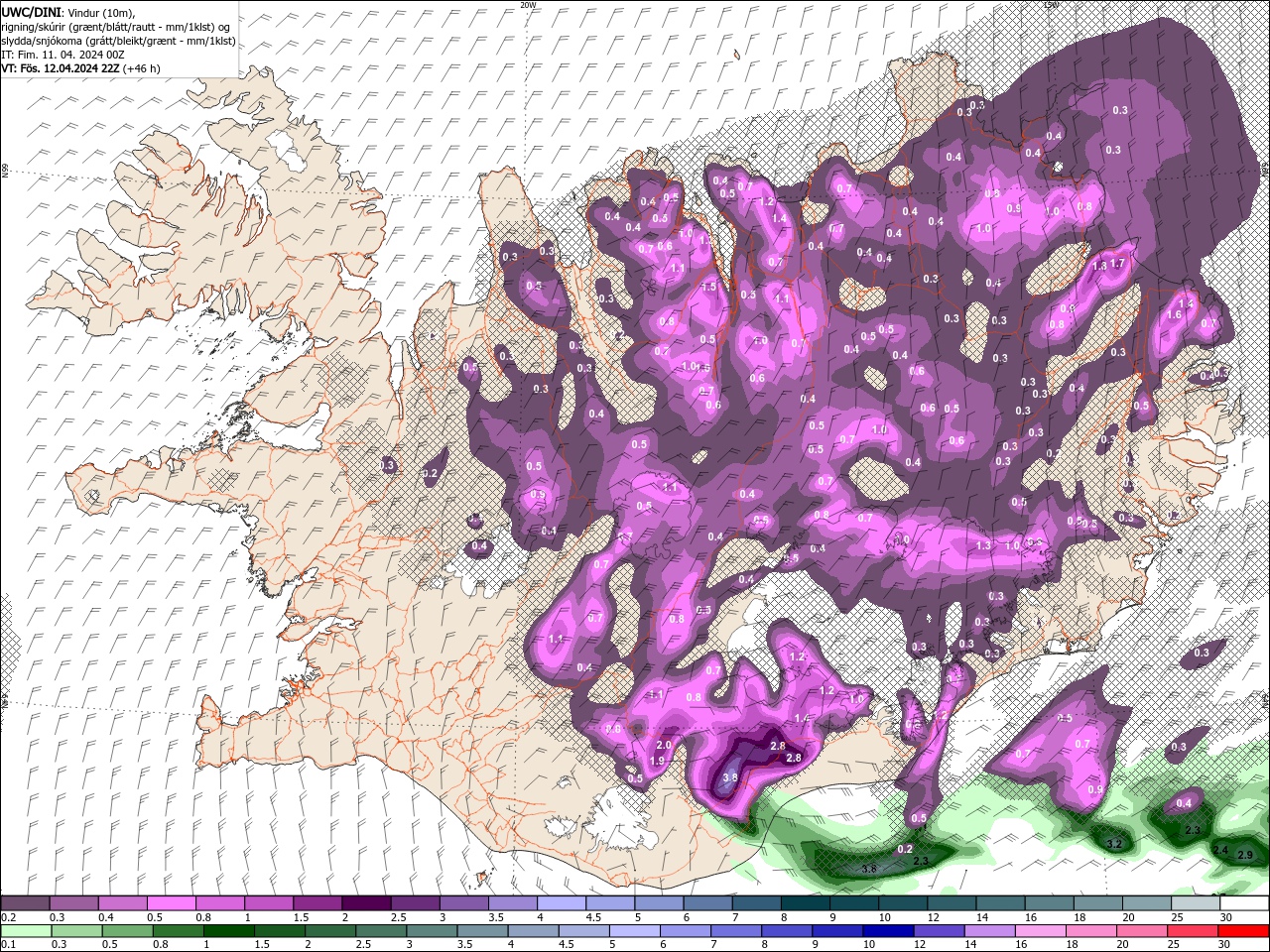
Task: Click the initial time 'IT: Fim. 11. 04. 2024 00Z'
Action: pyautogui.click(x=62, y=54)
